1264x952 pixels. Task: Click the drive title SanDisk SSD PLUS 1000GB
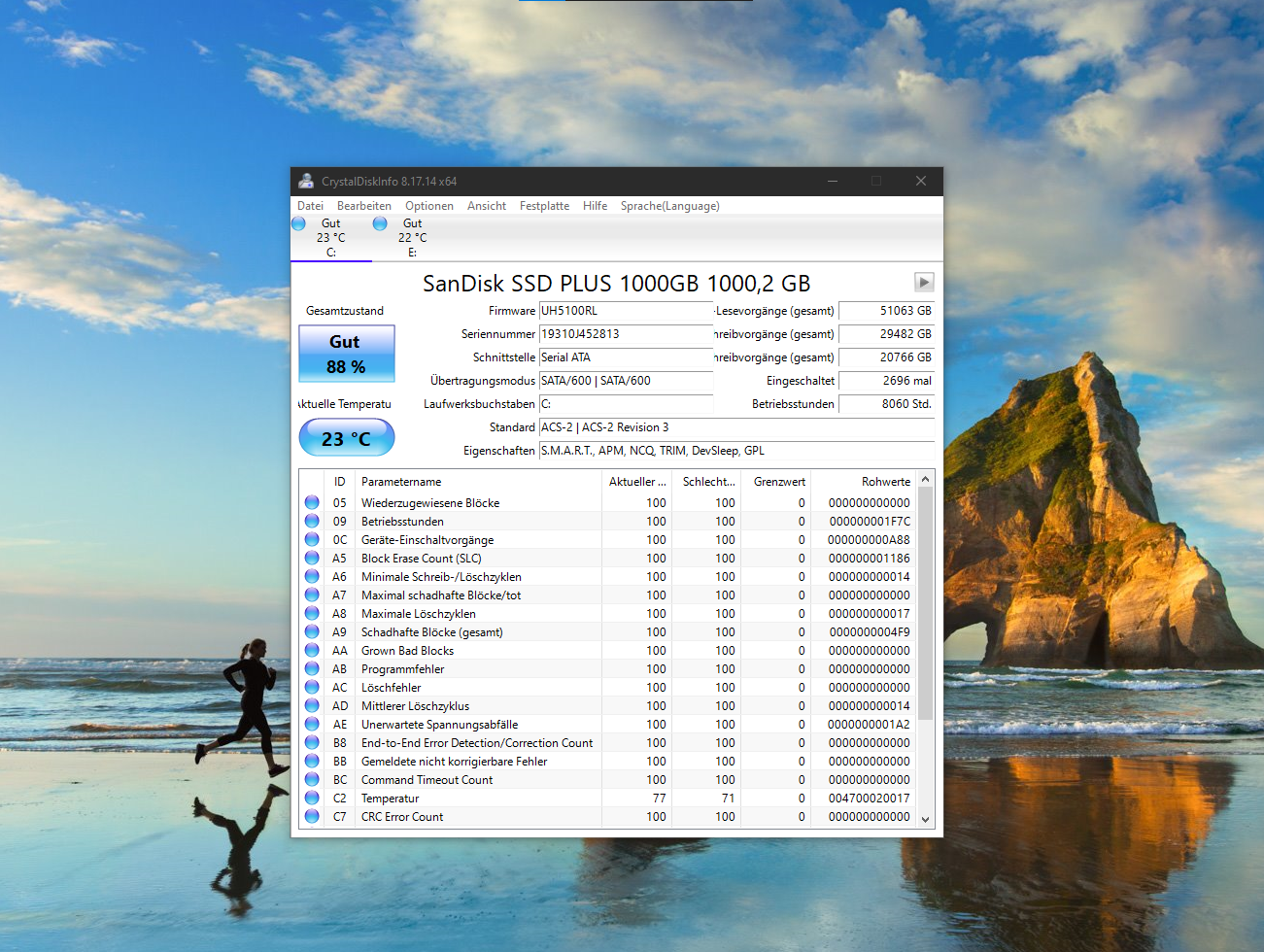pyautogui.click(x=616, y=283)
